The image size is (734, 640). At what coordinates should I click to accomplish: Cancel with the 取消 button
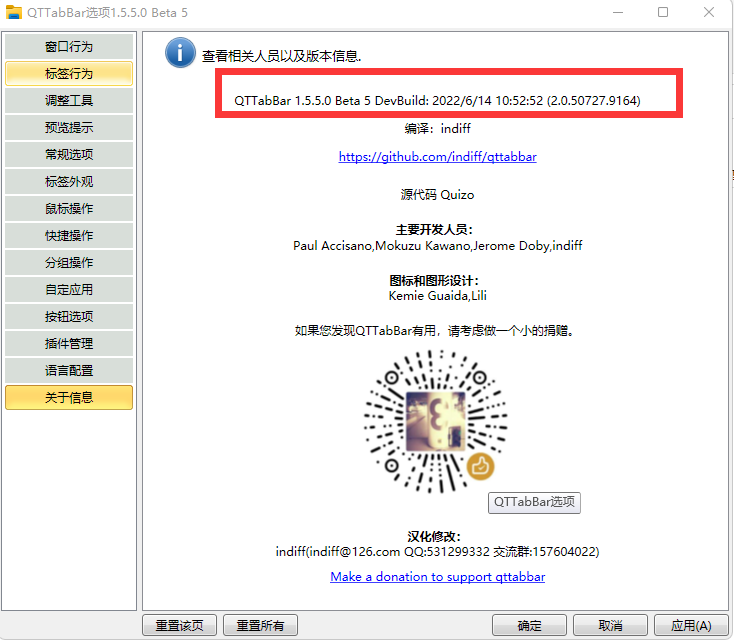pos(610,625)
